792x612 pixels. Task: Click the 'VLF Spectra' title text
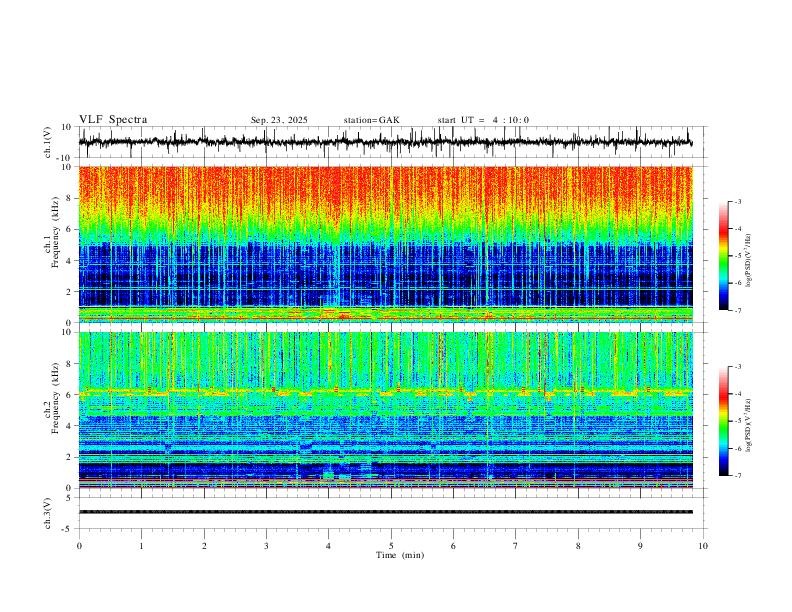tap(113, 120)
